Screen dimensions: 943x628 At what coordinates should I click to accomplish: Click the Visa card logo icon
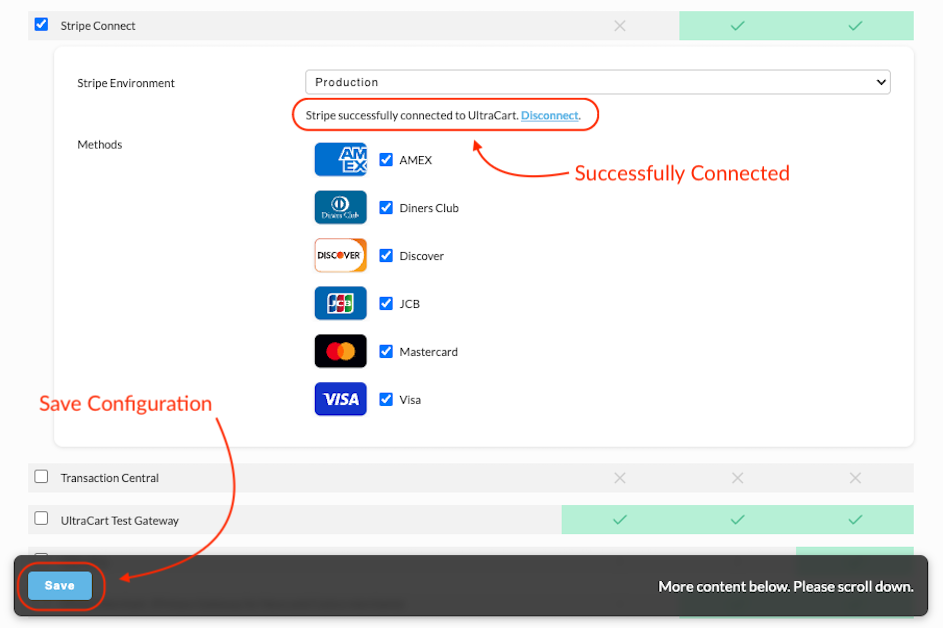pyautogui.click(x=340, y=399)
